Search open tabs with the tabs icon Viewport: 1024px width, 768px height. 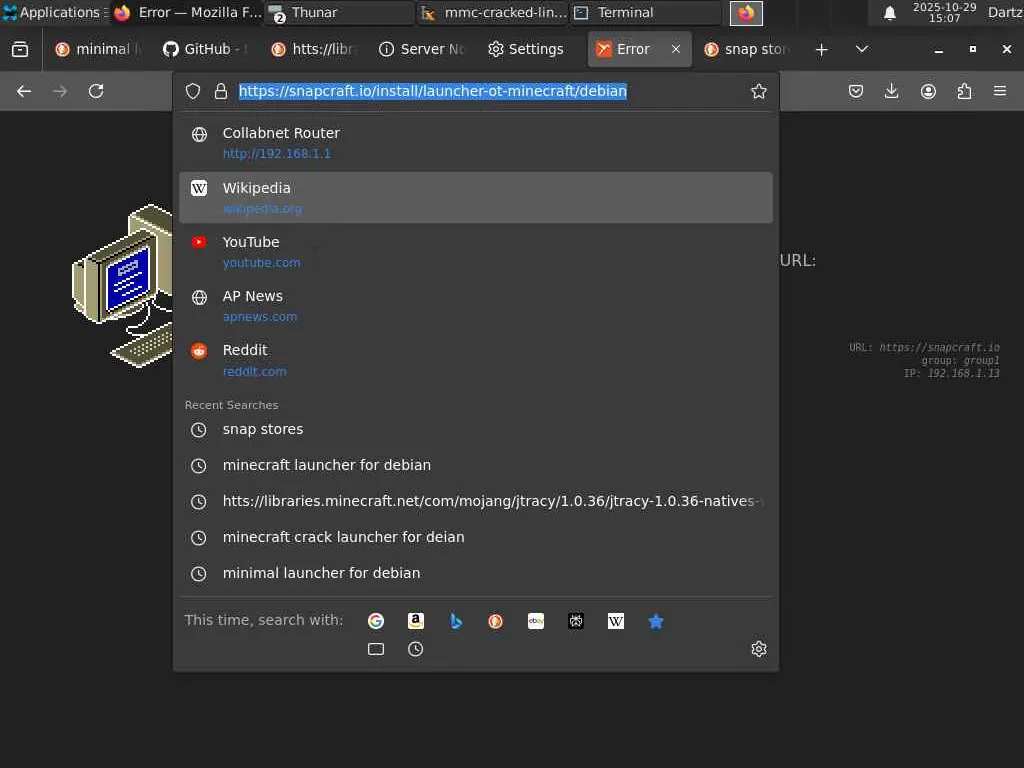click(376, 649)
